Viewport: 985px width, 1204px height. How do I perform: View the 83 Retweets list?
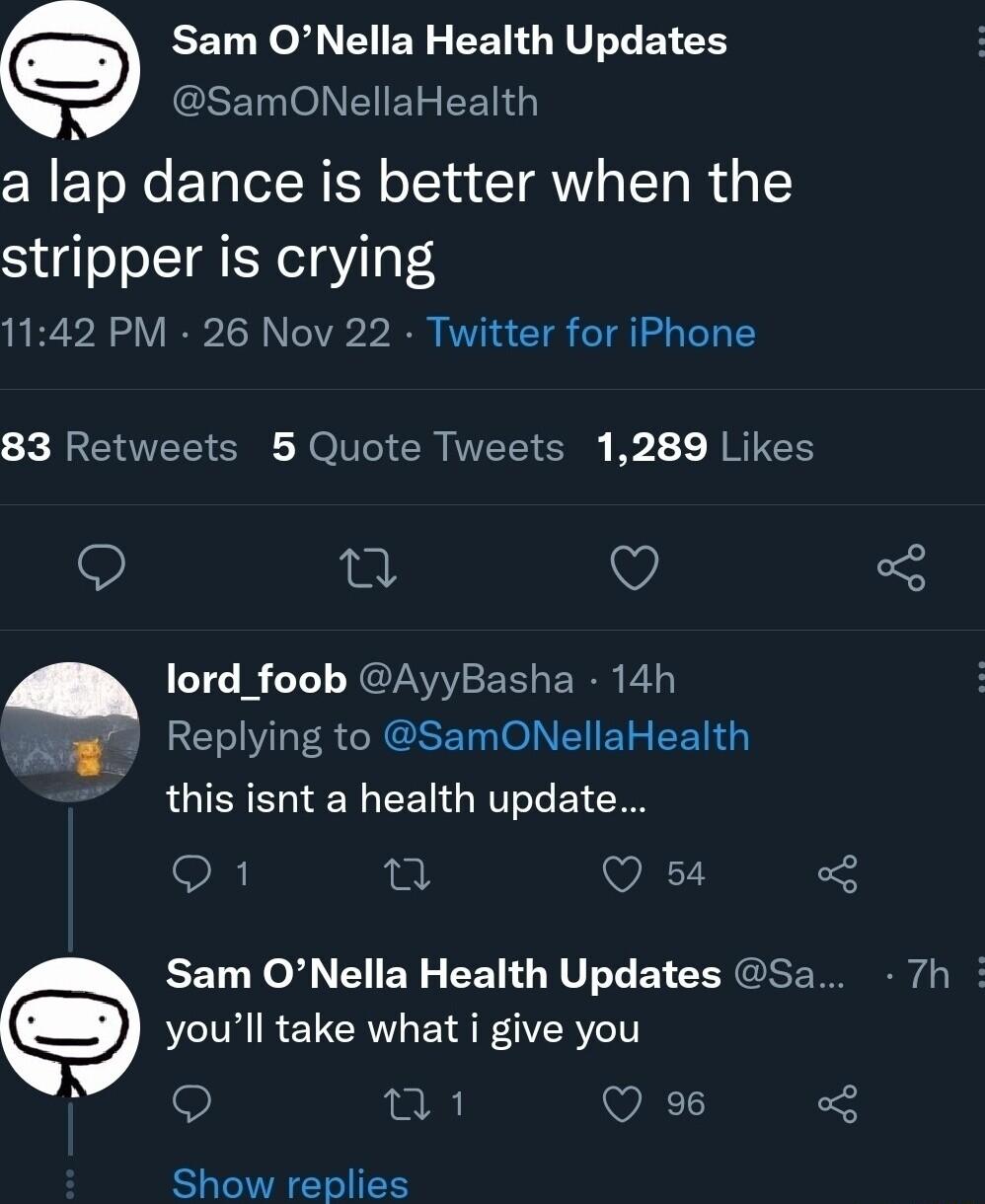point(118,447)
